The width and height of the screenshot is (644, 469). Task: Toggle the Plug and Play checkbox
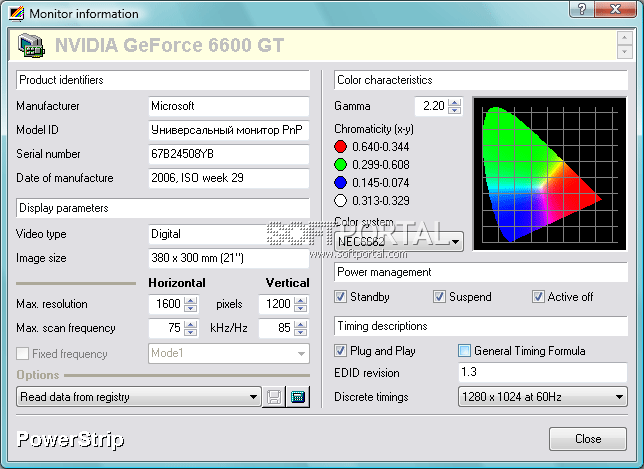pyautogui.click(x=340, y=351)
